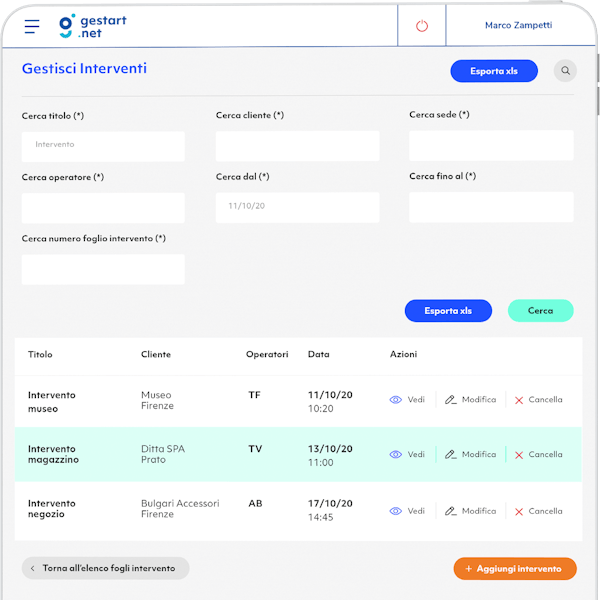Click Vedi for Intervento magazzino
Image resolution: width=600 pixels, height=600 pixels.
tap(416, 455)
